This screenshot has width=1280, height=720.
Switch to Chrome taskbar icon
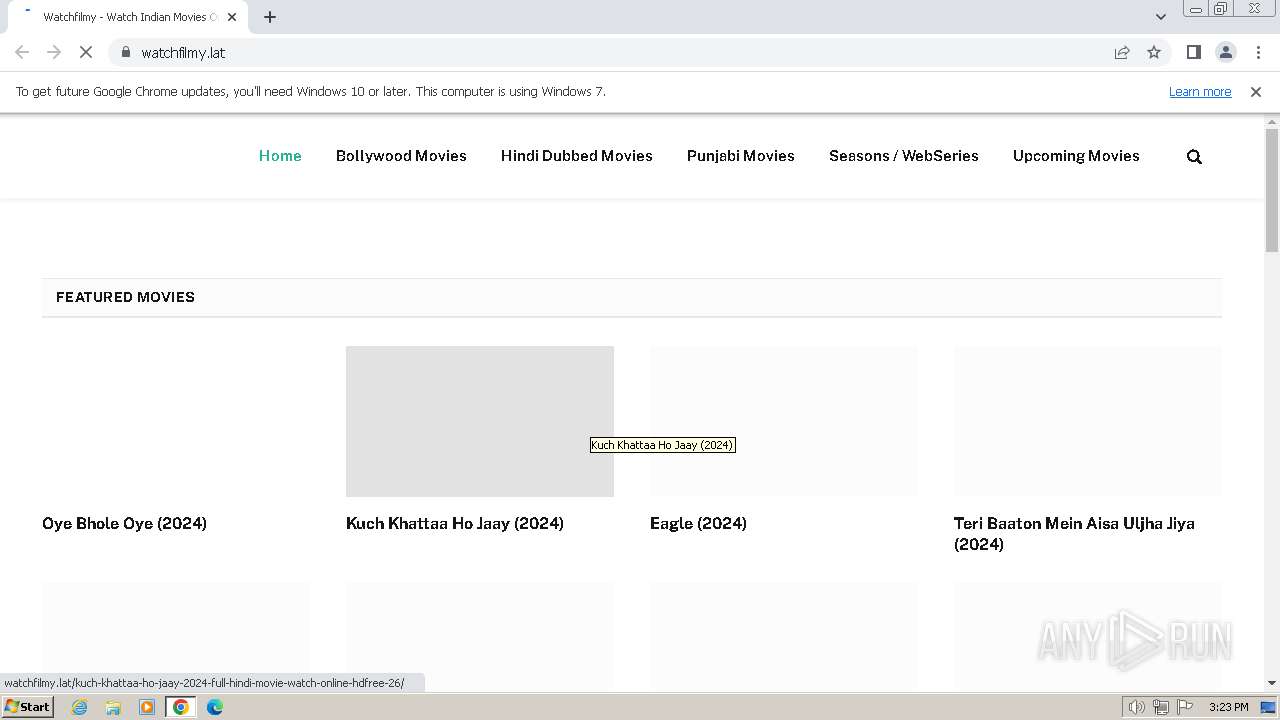pos(181,707)
